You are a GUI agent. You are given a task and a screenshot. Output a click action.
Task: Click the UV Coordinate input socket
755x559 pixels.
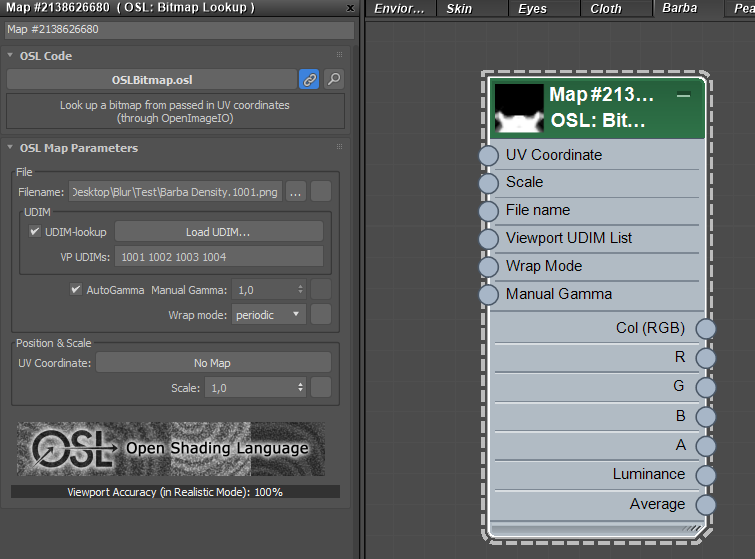tap(488, 156)
